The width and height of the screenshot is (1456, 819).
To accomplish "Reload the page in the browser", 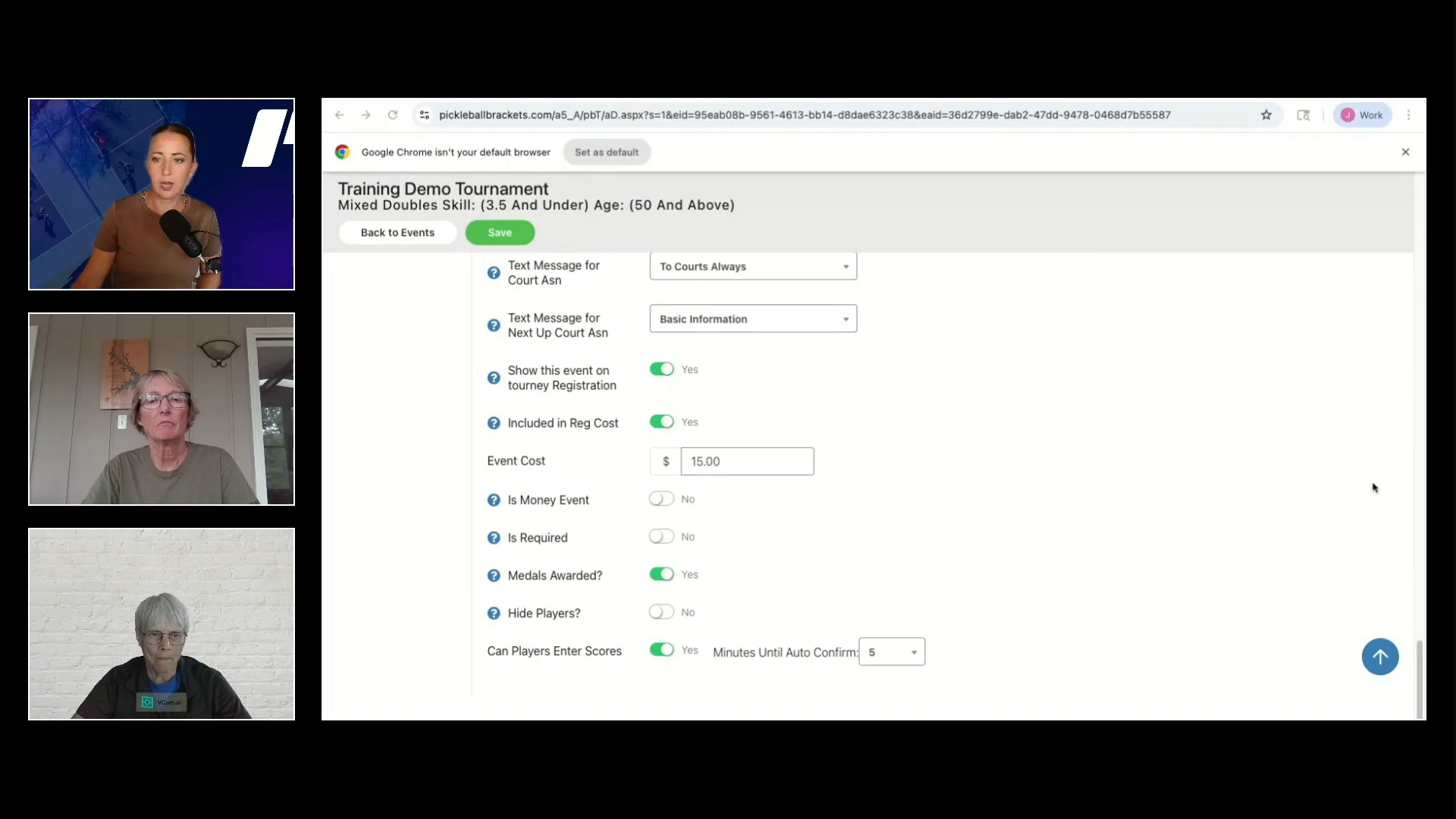I will pyautogui.click(x=393, y=115).
